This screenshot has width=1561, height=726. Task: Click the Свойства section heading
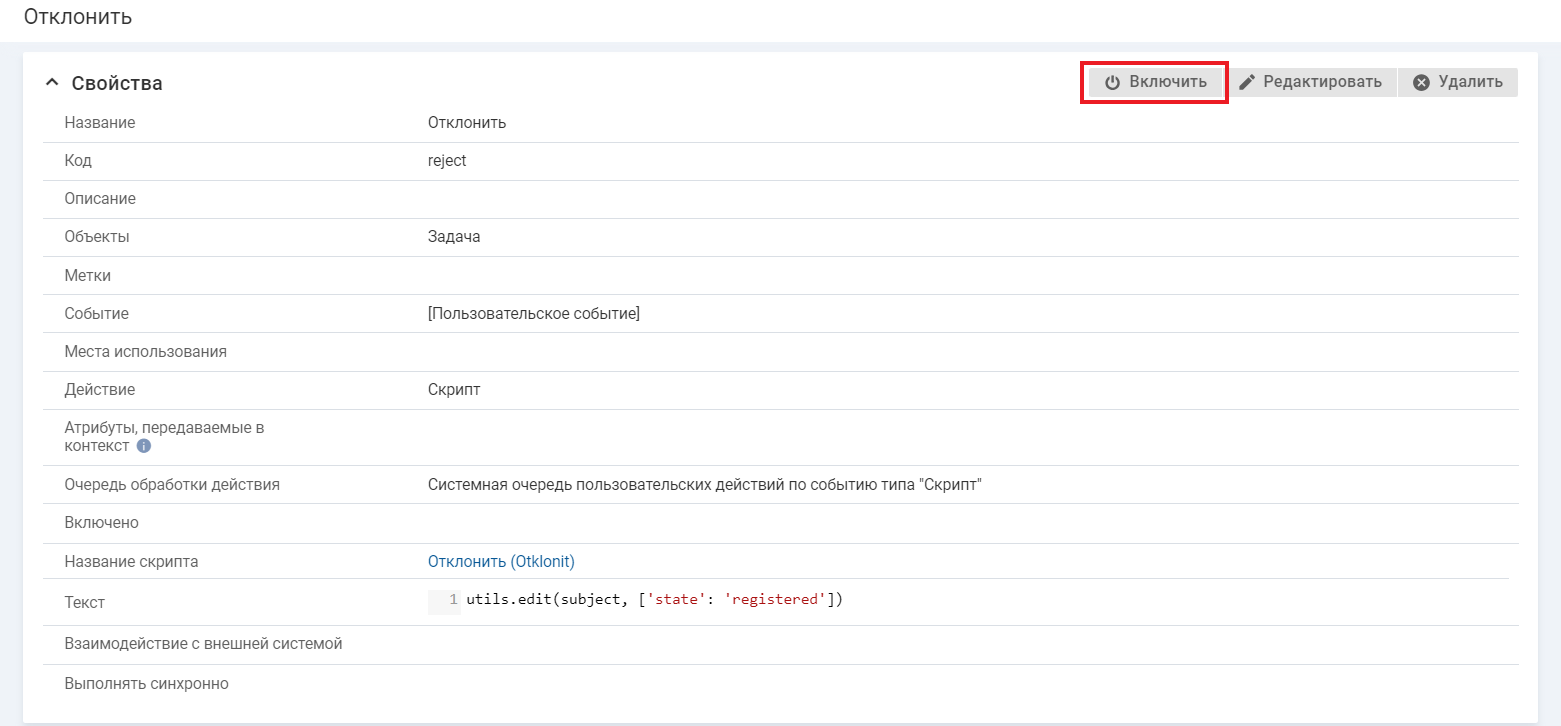click(x=117, y=83)
